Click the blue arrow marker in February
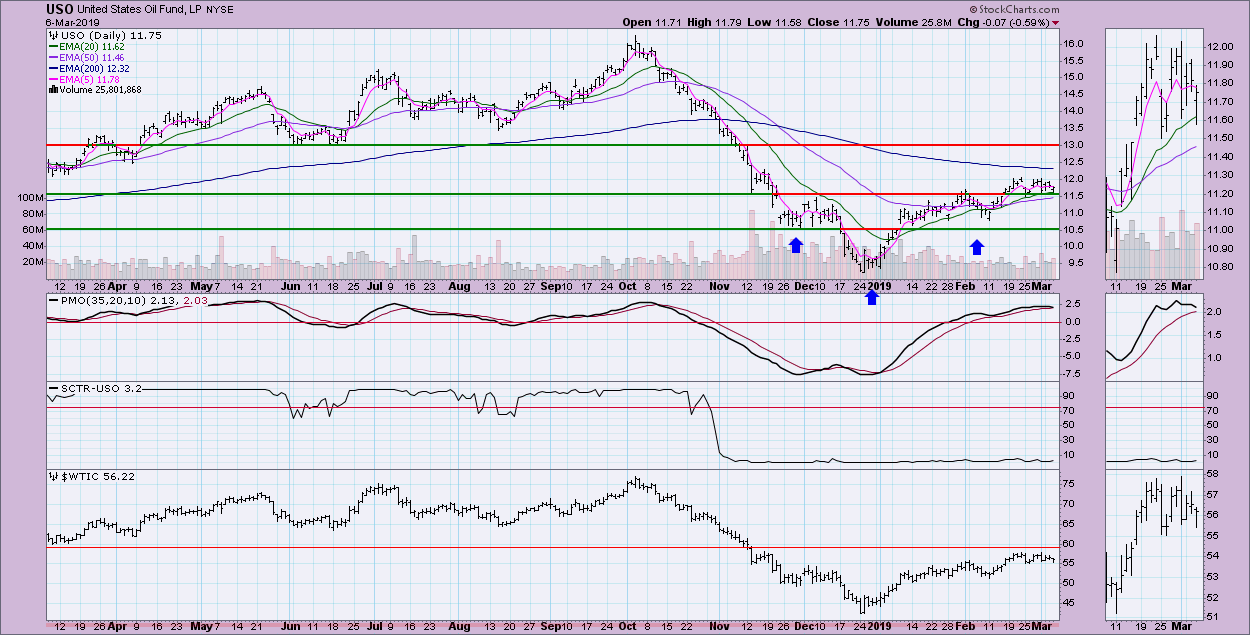Image resolution: width=1250 pixels, height=635 pixels. 977,247
